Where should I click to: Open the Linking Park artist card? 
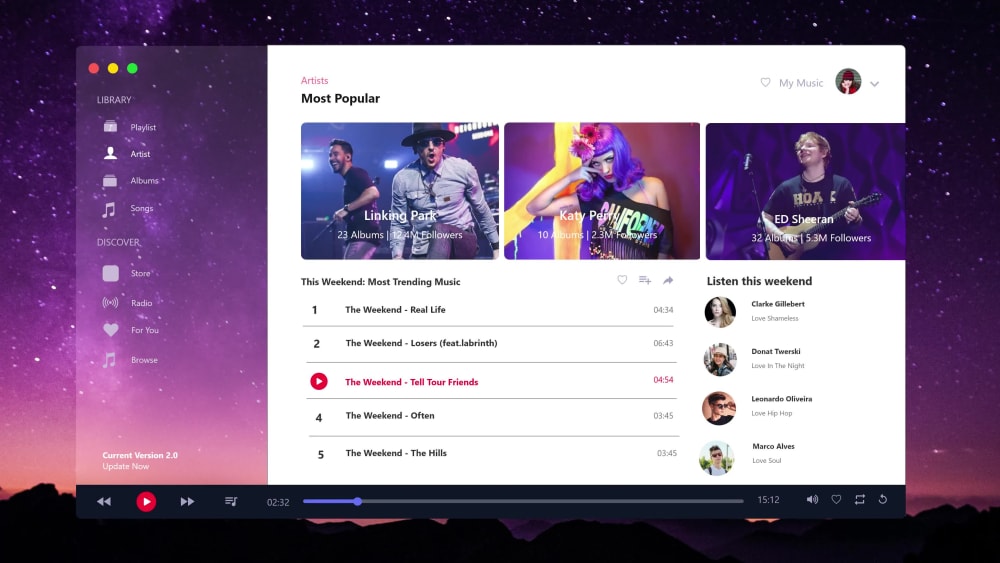pos(400,191)
